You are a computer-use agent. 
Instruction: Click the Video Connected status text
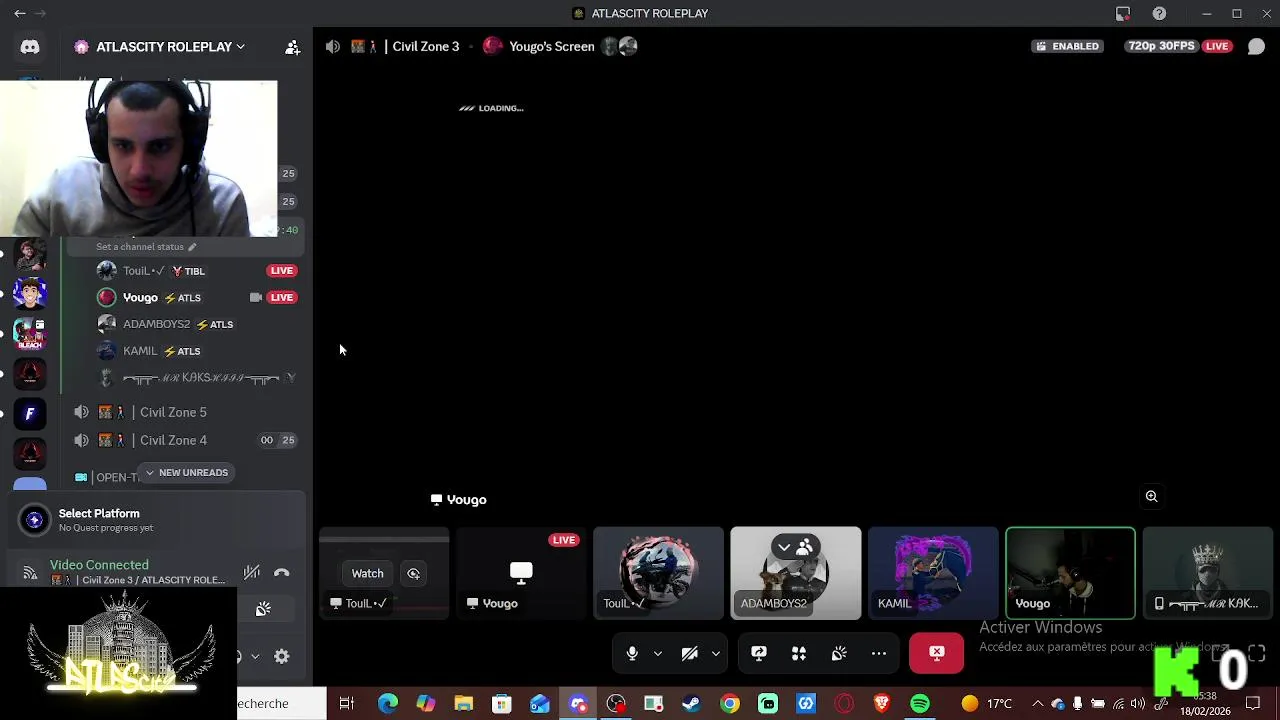(99, 565)
